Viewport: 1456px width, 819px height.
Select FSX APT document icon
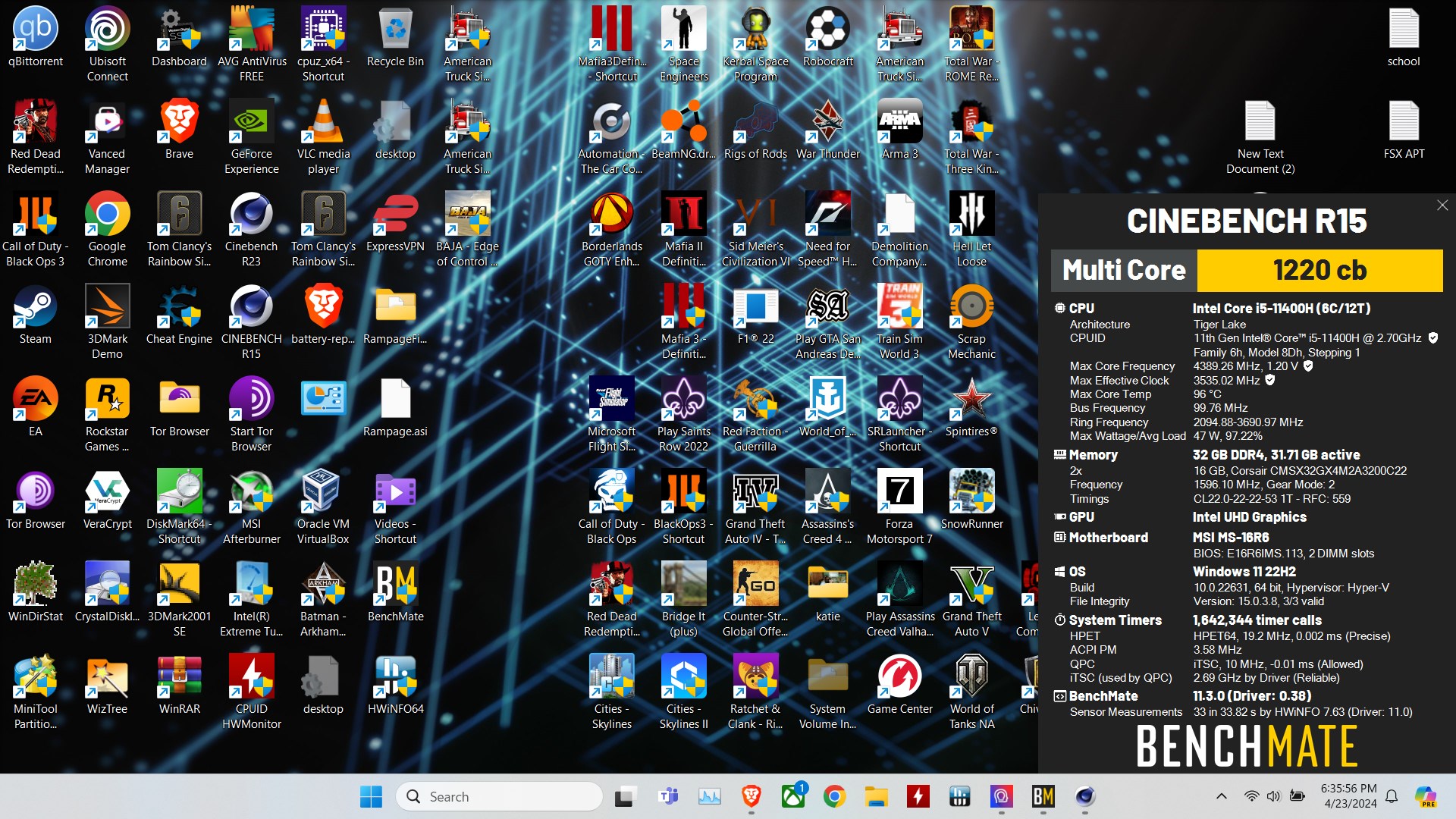(1404, 130)
